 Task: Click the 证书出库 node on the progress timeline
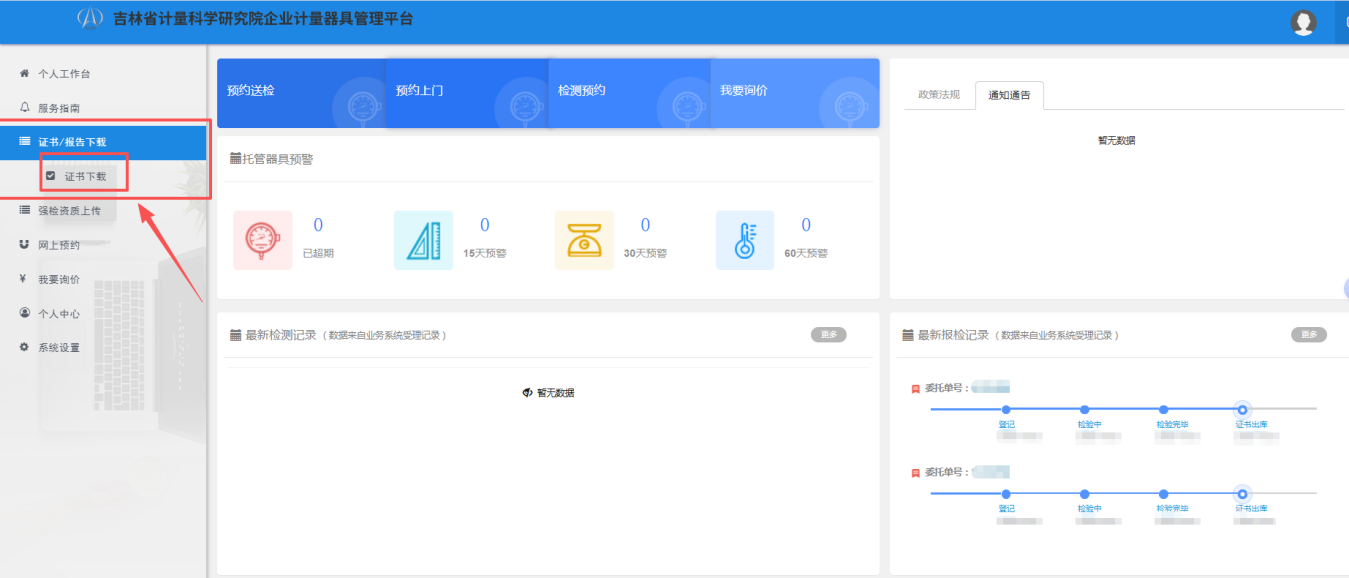pyautogui.click(x=1243, y=409)
